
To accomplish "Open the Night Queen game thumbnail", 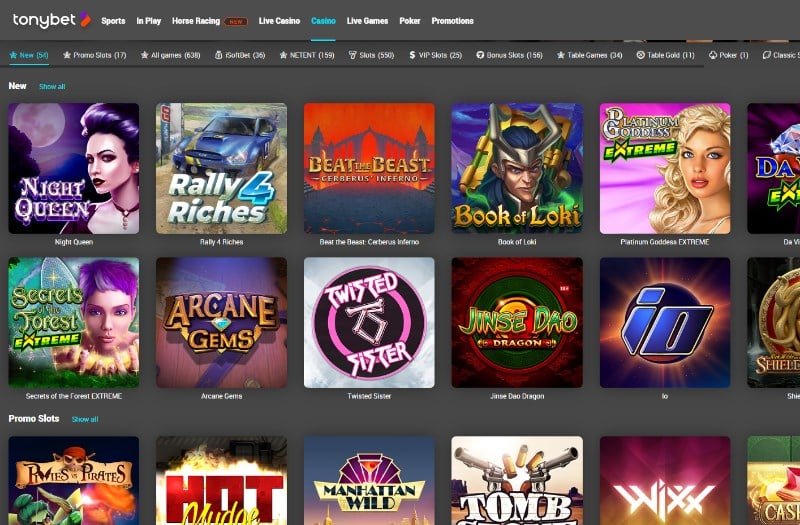I will tap(73, 168).
